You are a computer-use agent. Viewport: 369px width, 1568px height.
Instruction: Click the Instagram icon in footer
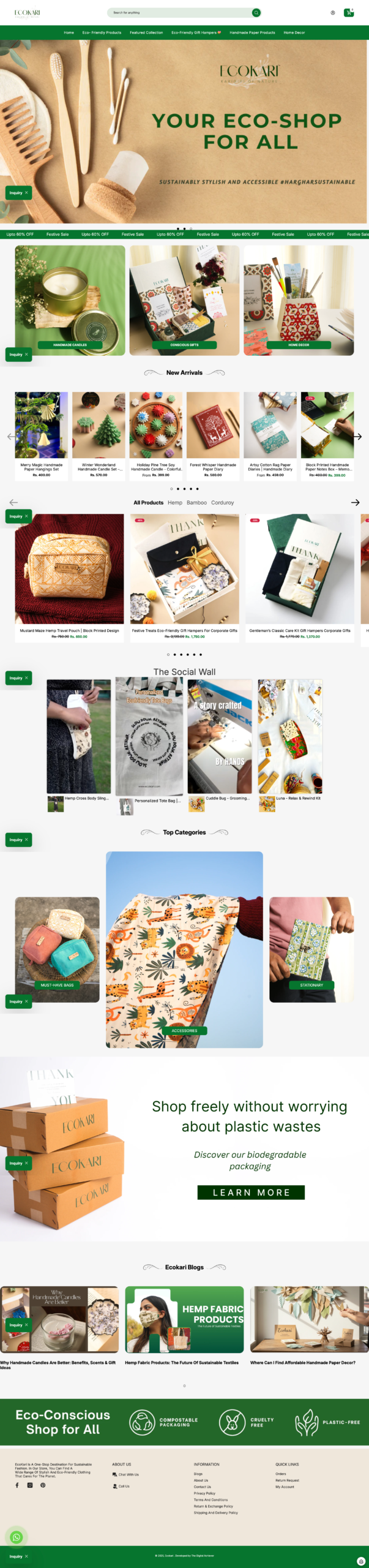(x=30, y=1485)
